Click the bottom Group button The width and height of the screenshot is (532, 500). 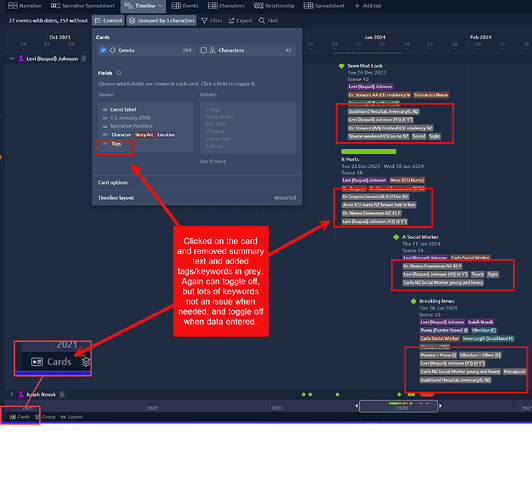point(45,417)
